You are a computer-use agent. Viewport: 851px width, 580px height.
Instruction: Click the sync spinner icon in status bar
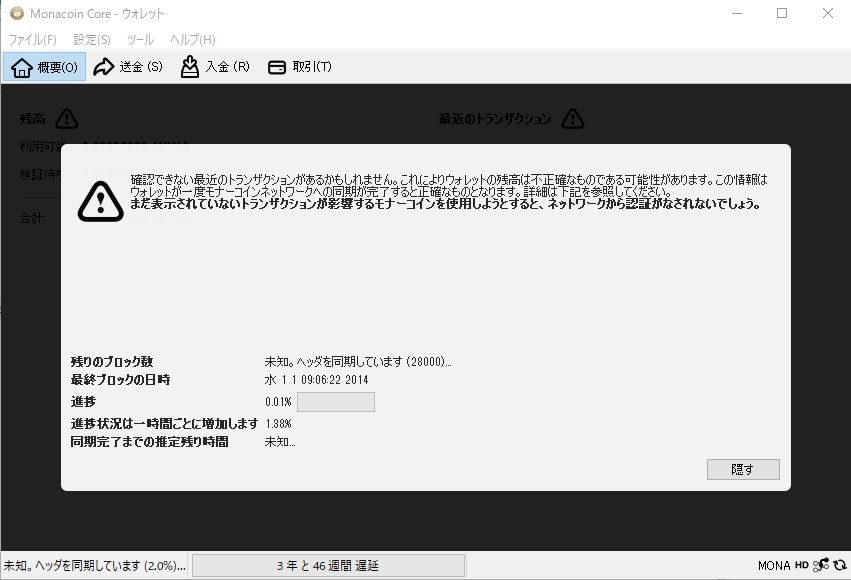pos(839,566)
